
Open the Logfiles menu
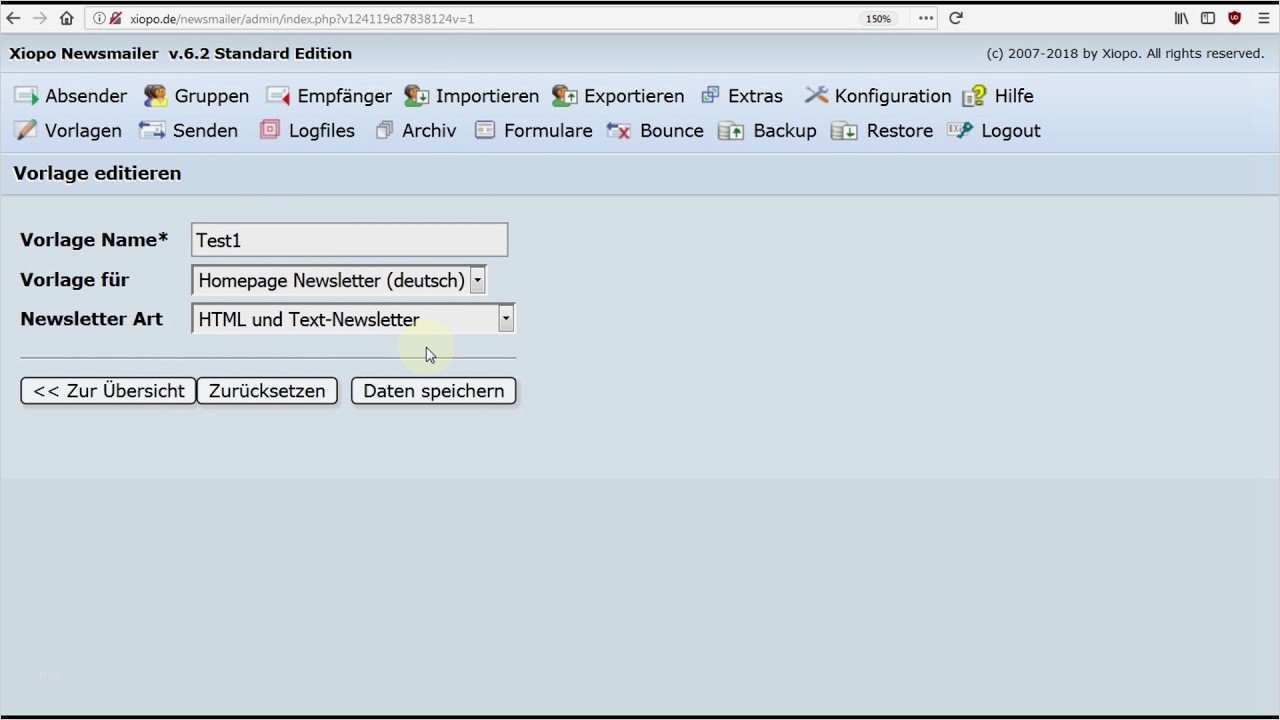pyautogui.click(x=322, y=131)
